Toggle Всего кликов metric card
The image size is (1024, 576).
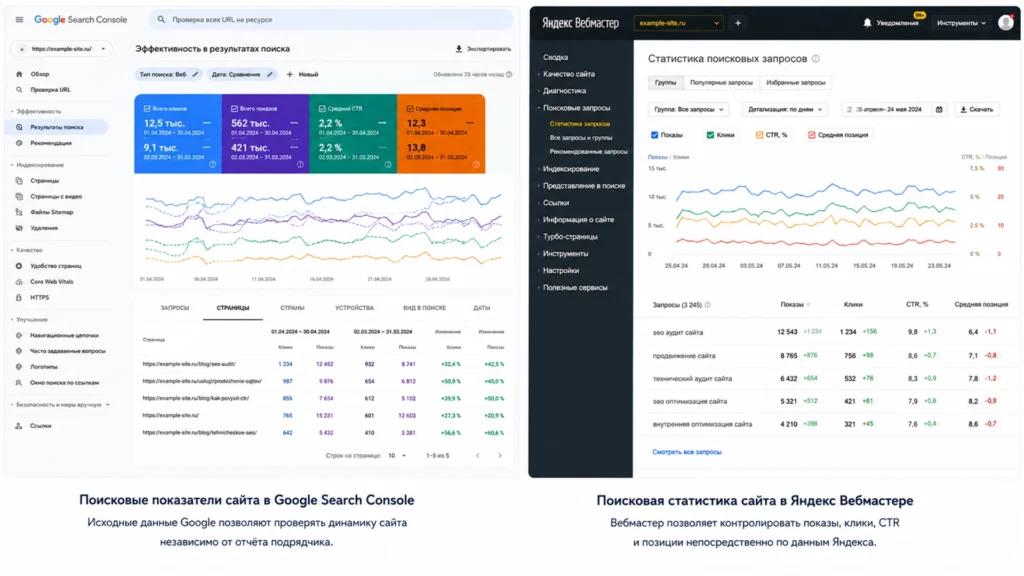pos(178,134)
